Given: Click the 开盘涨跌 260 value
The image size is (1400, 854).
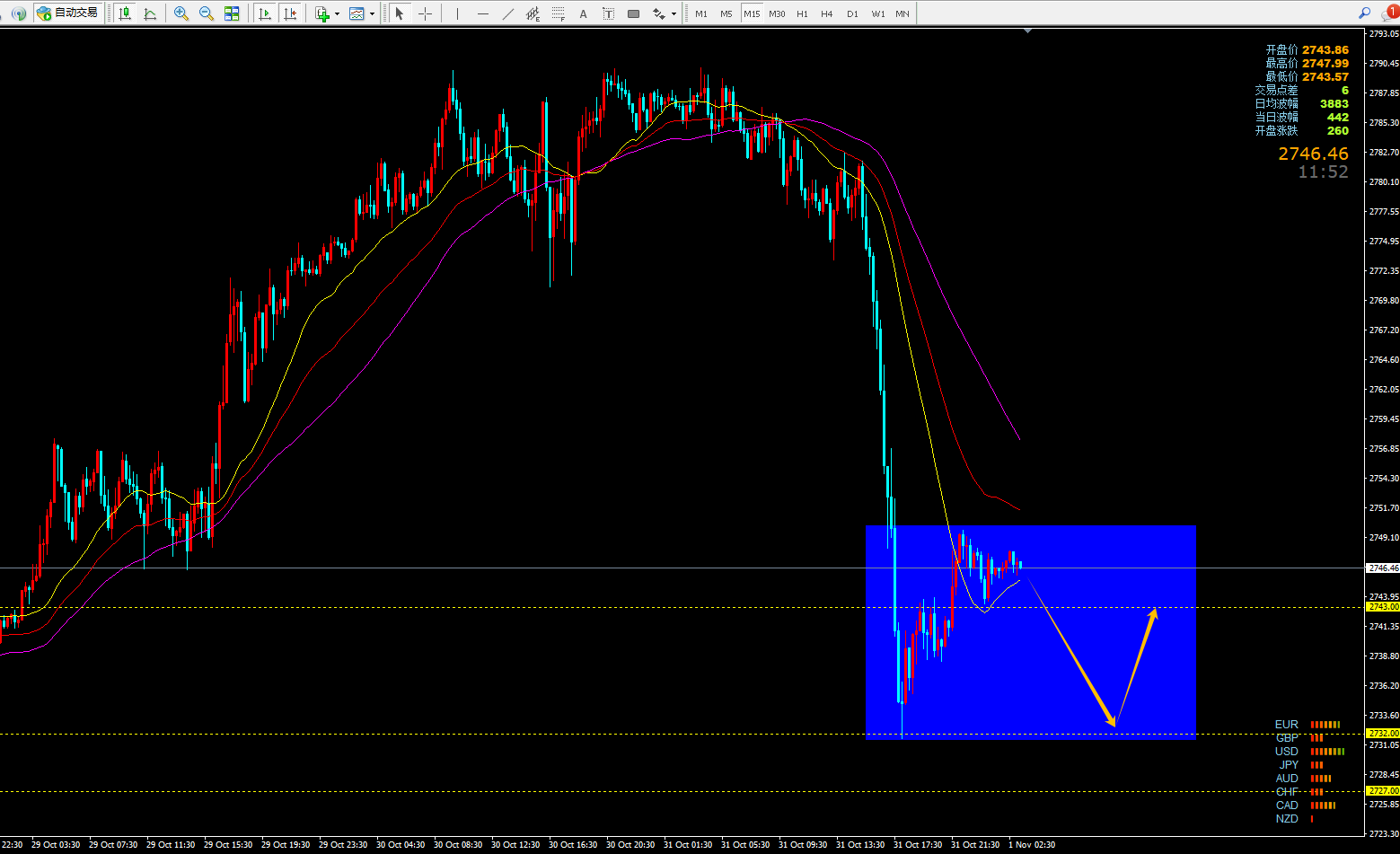Looking at the screenshot, I should [1337, 131].
